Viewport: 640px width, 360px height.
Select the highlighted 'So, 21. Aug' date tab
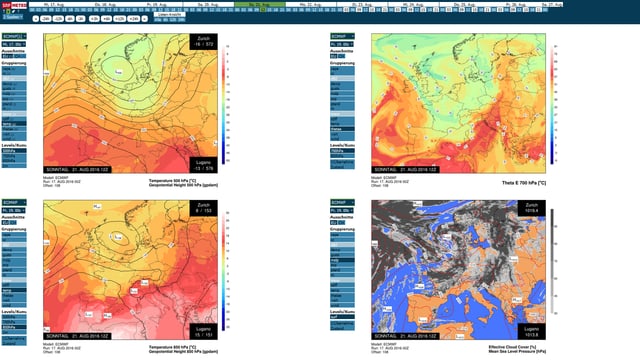coord(260,4)
